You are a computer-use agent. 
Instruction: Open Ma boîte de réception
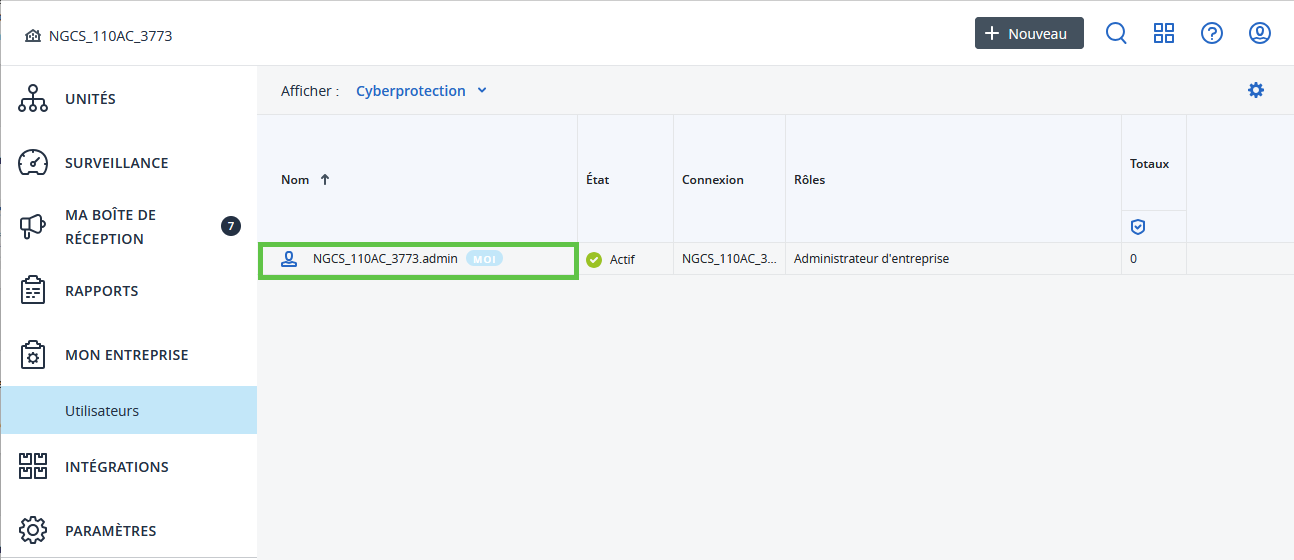[110, 227]
